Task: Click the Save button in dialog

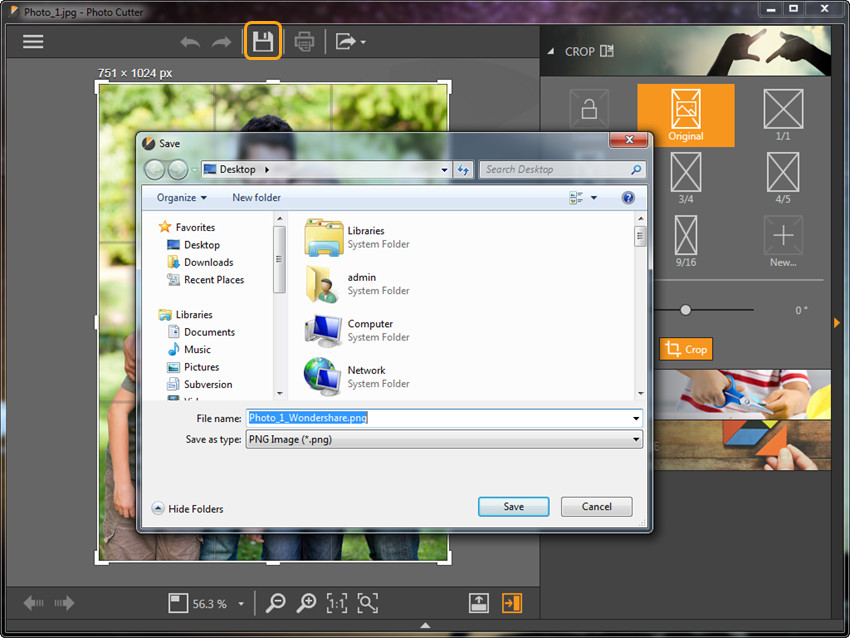Action: 513,506
